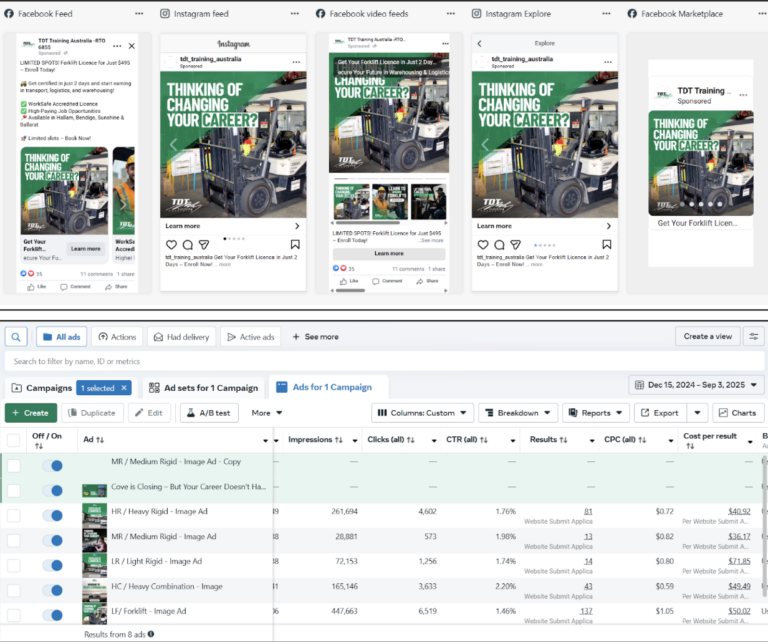Open the Columns: Custom dropdown
The height and width of the screenshot is (642, 768).
(422, 413)
